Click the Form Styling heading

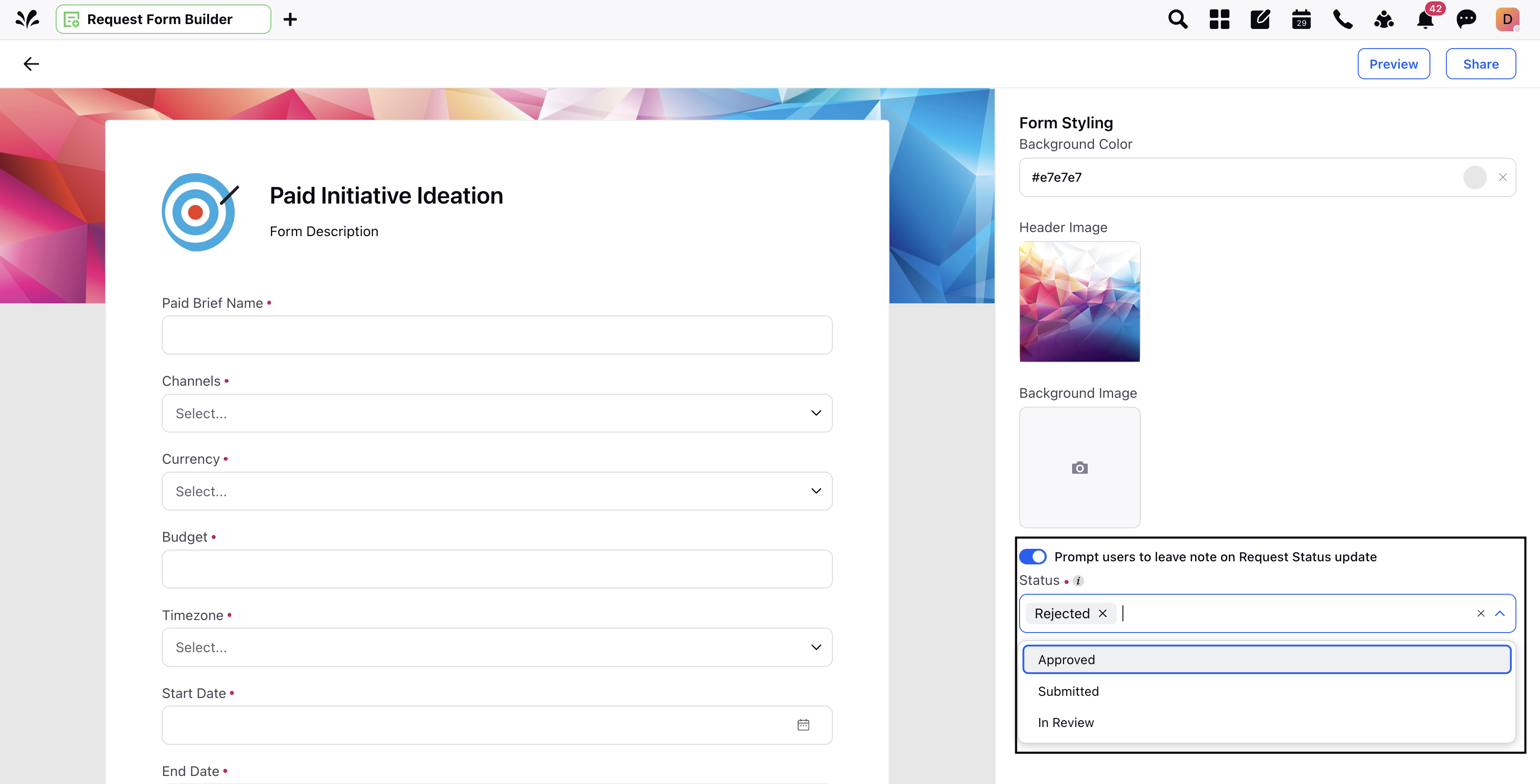coord(1066,123)
